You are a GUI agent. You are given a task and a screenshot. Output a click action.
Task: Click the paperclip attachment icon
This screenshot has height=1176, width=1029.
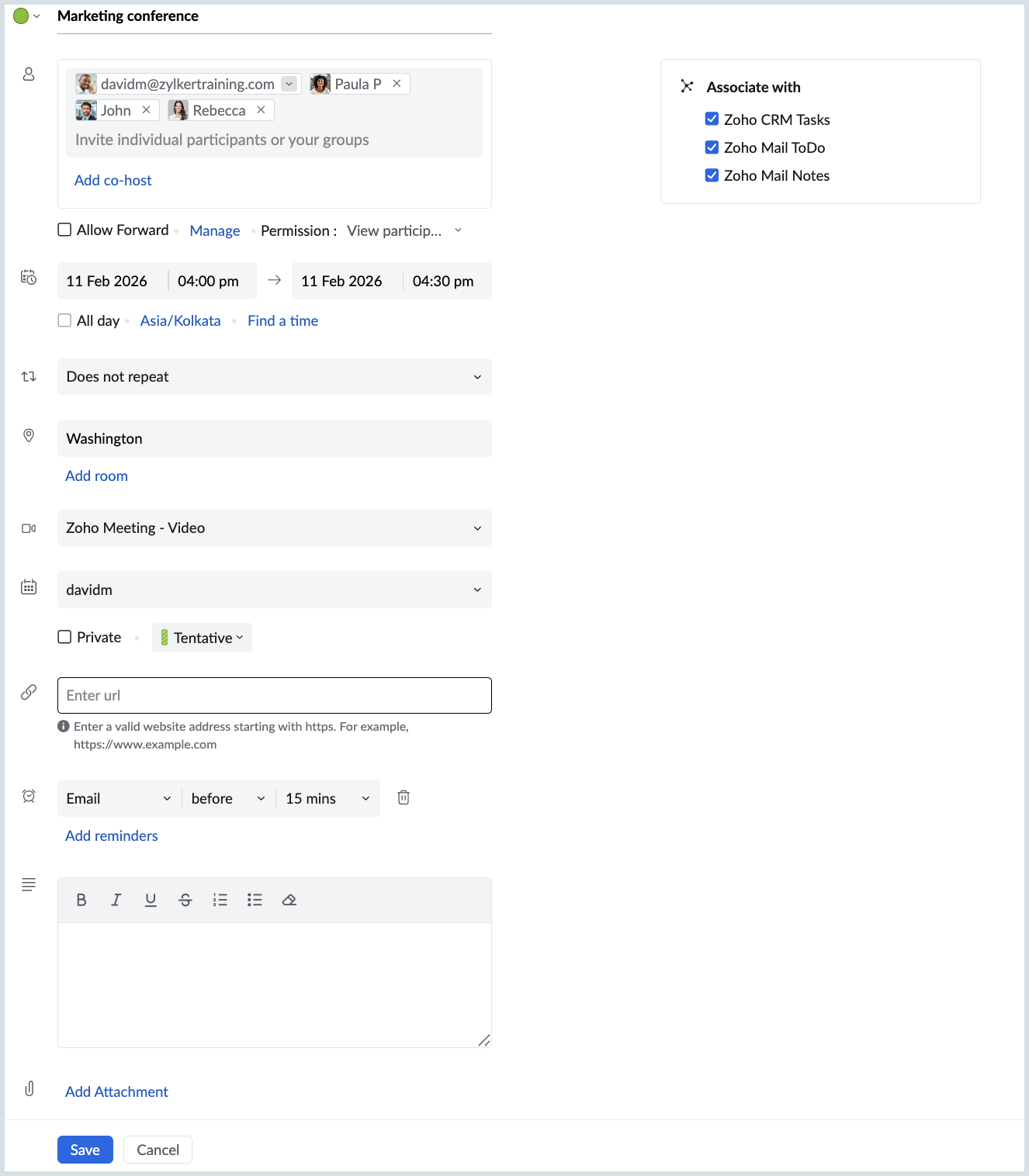(x=29, y=1088)
